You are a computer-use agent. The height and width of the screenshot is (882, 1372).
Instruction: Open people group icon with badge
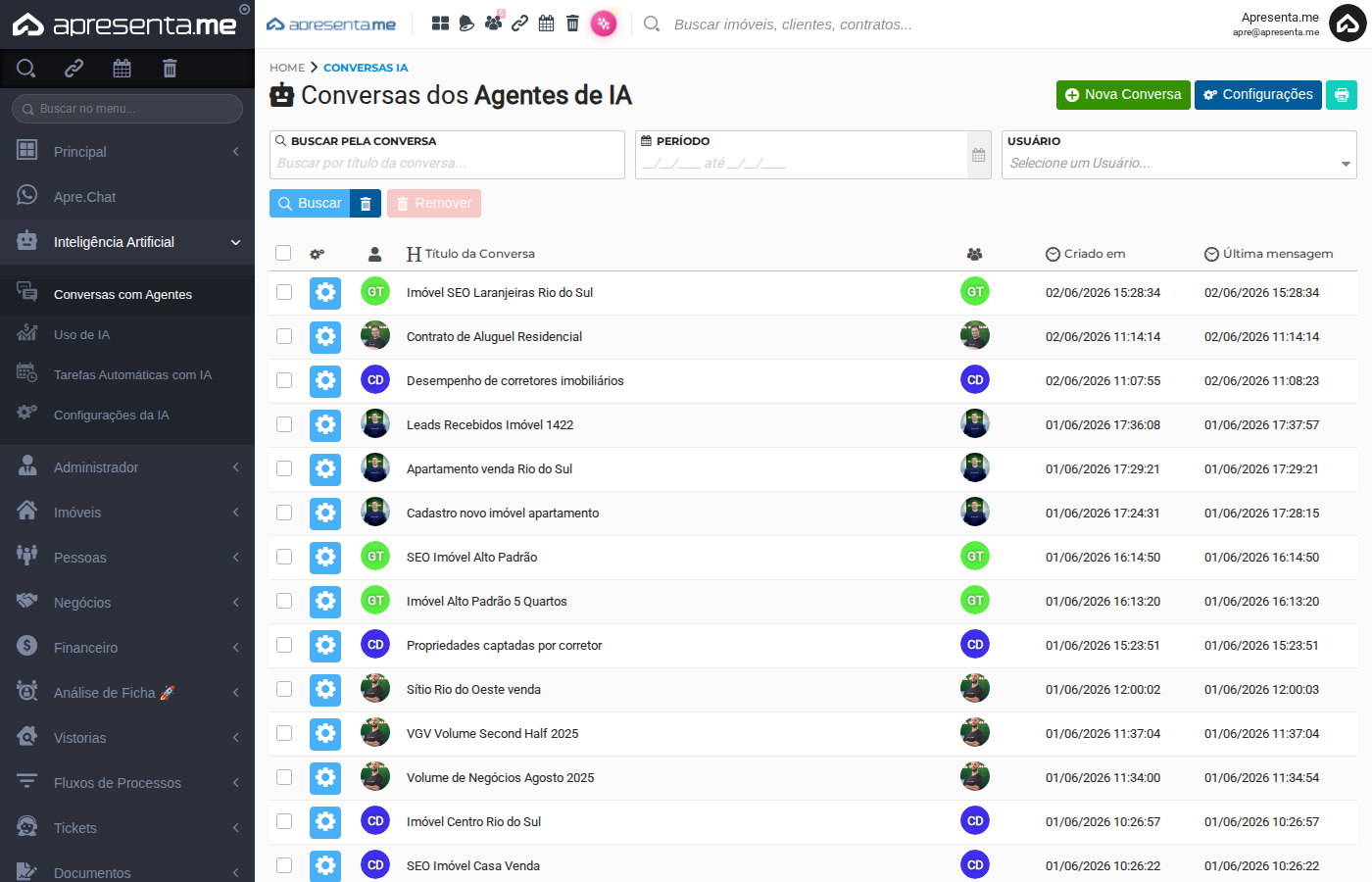point(493,23)
